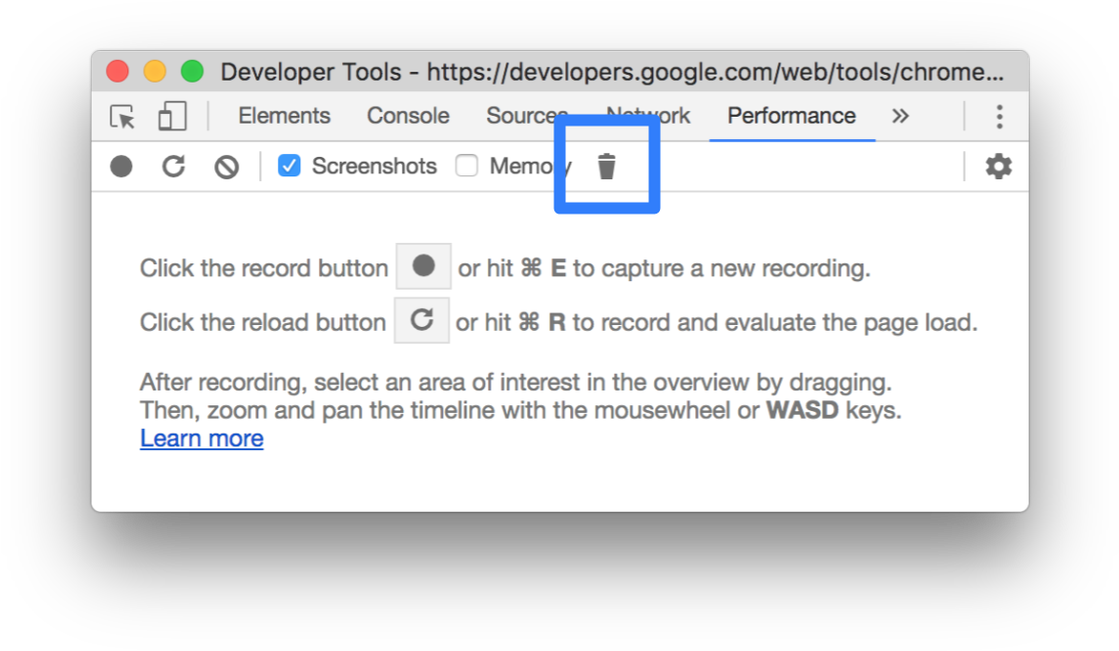Click the highlighted trash can icon
The height and width of the screenshot is (651, 1119).
[607, 166]
